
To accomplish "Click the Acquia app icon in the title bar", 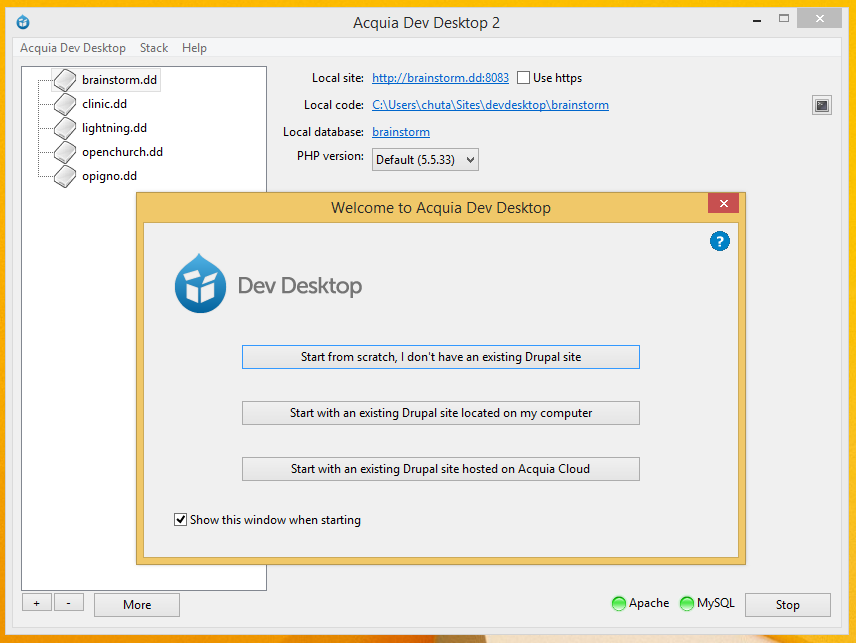I will click(23, 22).
